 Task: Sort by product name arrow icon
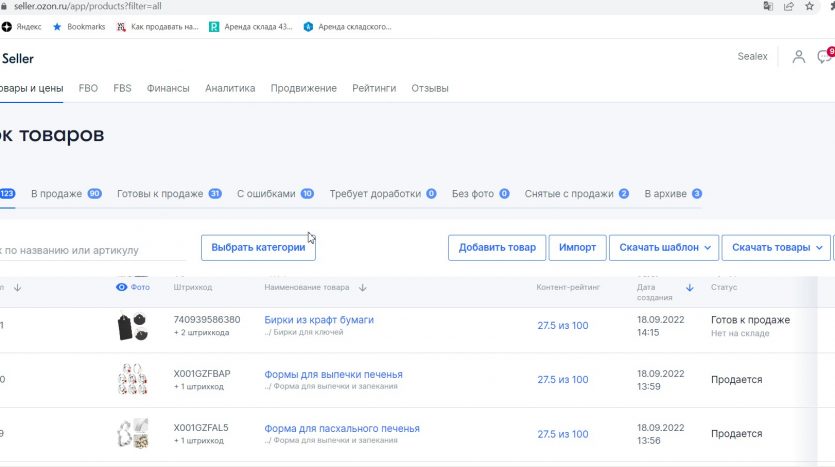[x=362, y=288]
